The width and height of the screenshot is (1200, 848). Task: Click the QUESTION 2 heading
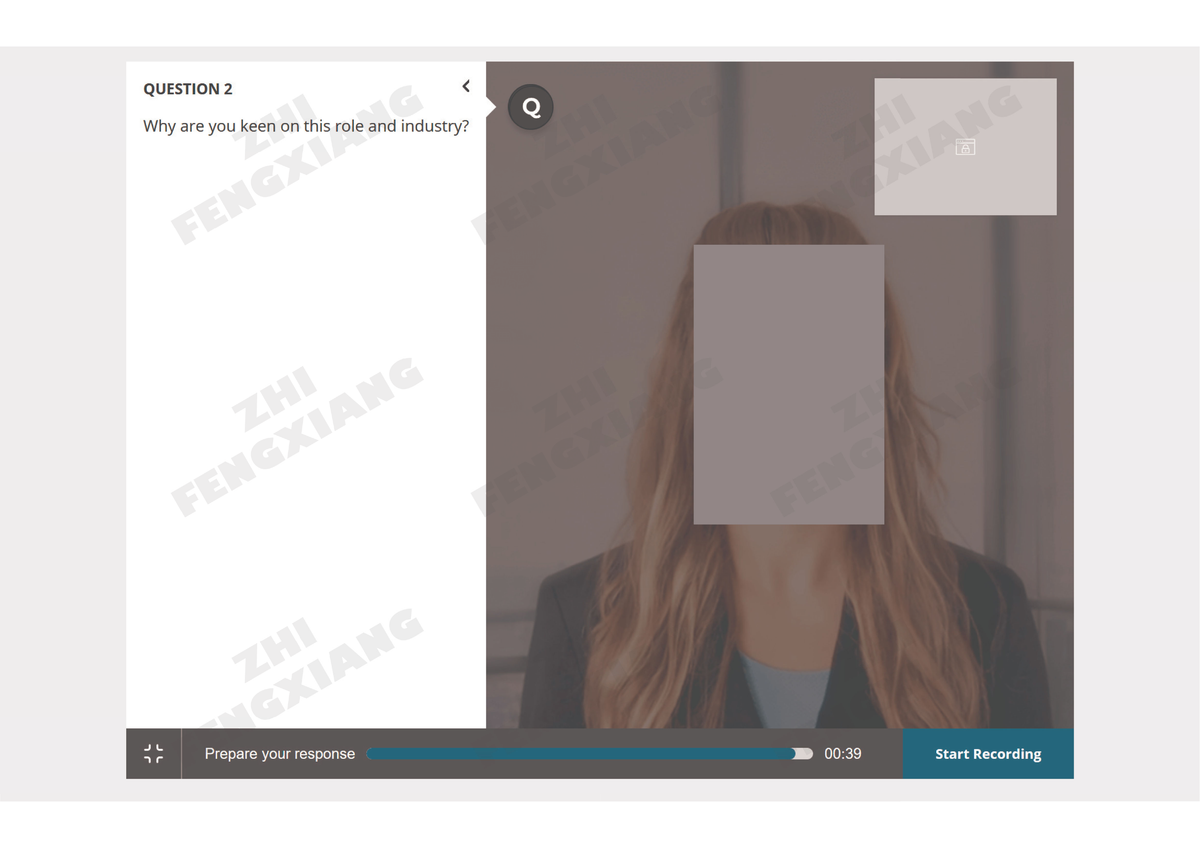click(188, 89)
